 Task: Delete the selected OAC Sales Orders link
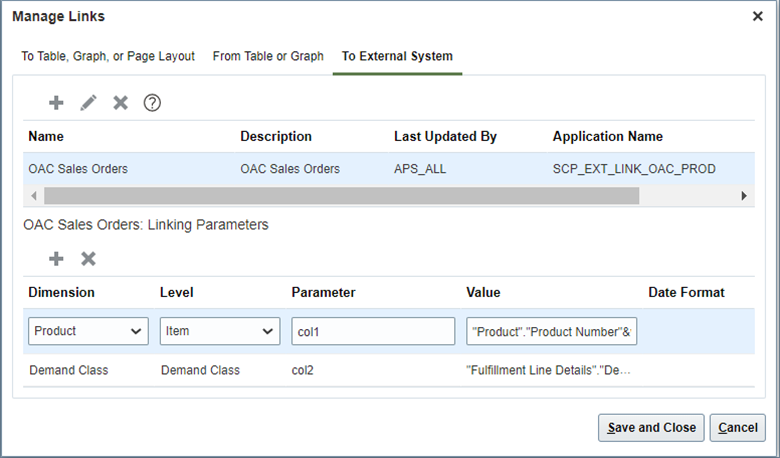pyautogui.click(x=120, y=102)
